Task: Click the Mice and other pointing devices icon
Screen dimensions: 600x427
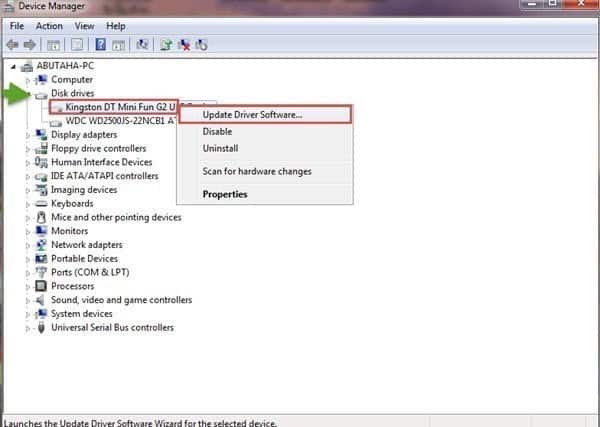Action: click(x=41, y=217)
